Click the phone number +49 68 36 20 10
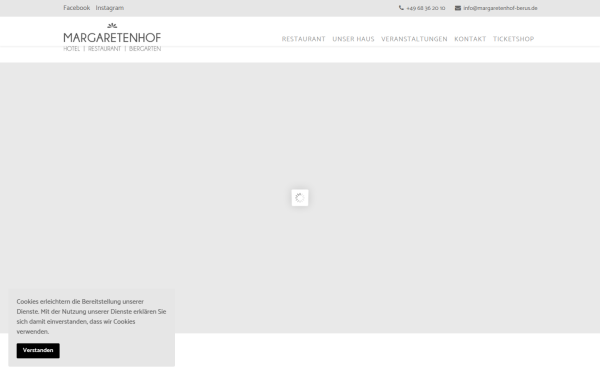The height and width of the screenshot is (375, 600). [x=426, y=8]
